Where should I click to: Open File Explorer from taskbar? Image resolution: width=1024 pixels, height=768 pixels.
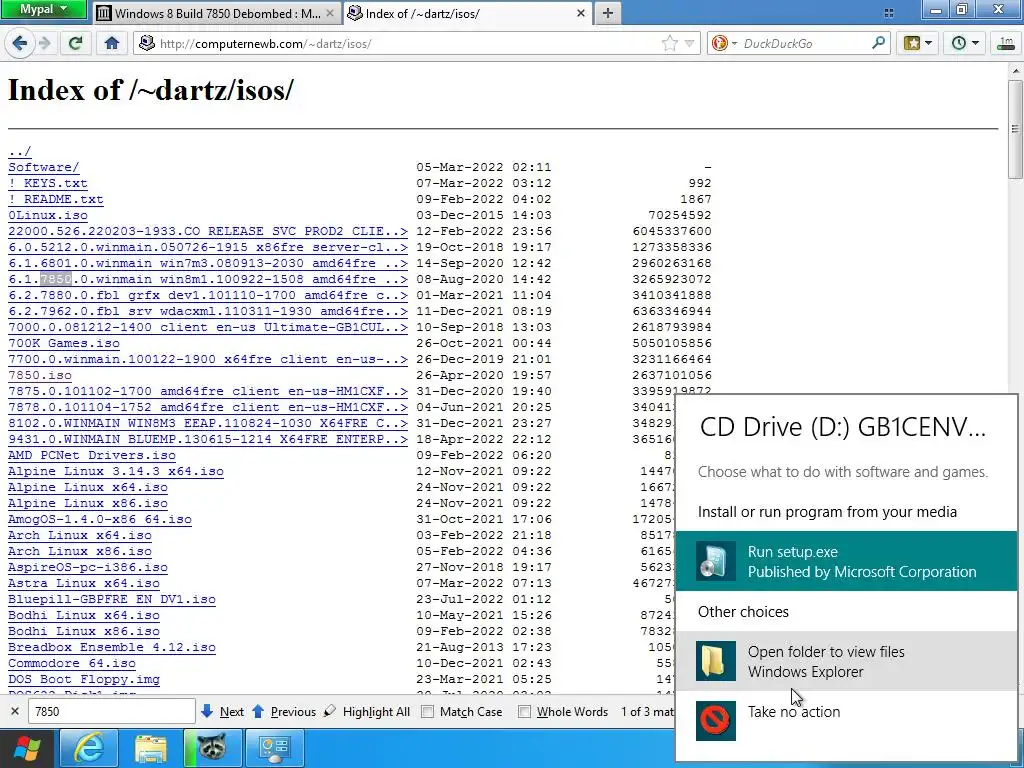(x=151, y=748)
